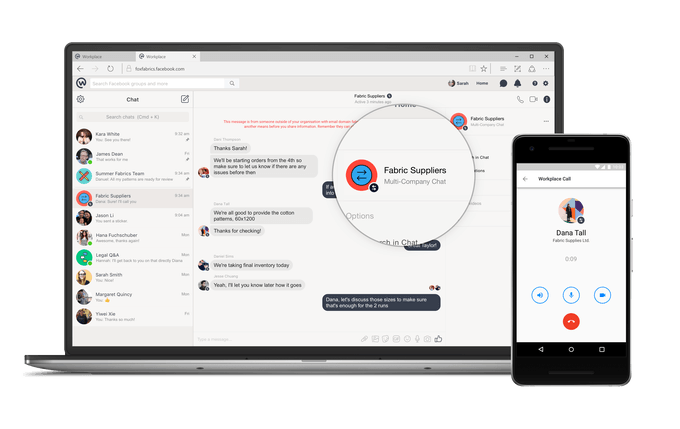Click the Workplace logo in top bar
Viewport: 680px width, 429px height.
81,83
